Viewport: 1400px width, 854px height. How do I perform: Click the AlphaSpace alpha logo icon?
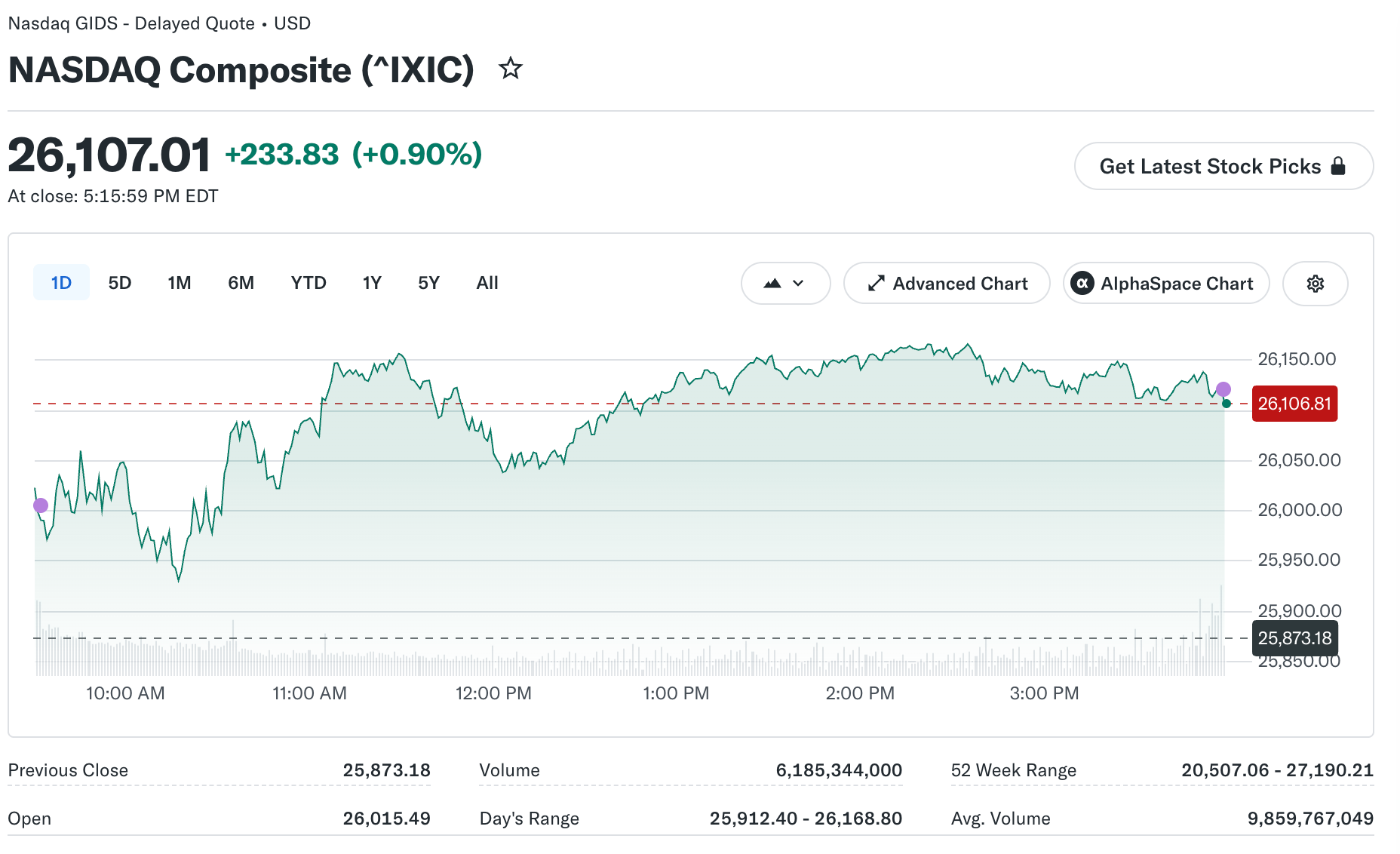1082,284
